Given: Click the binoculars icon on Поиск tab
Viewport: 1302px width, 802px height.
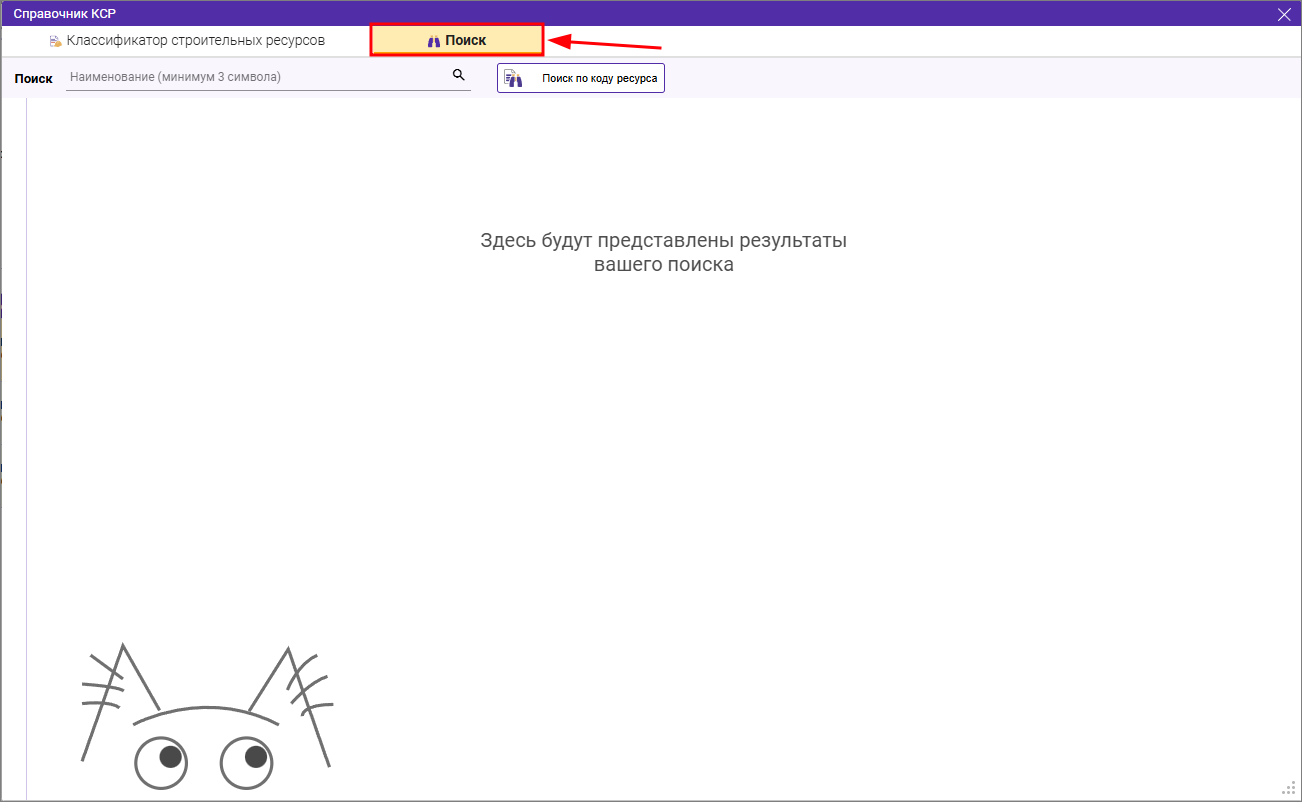Looking at the screenshot, I should pos(434,41).
